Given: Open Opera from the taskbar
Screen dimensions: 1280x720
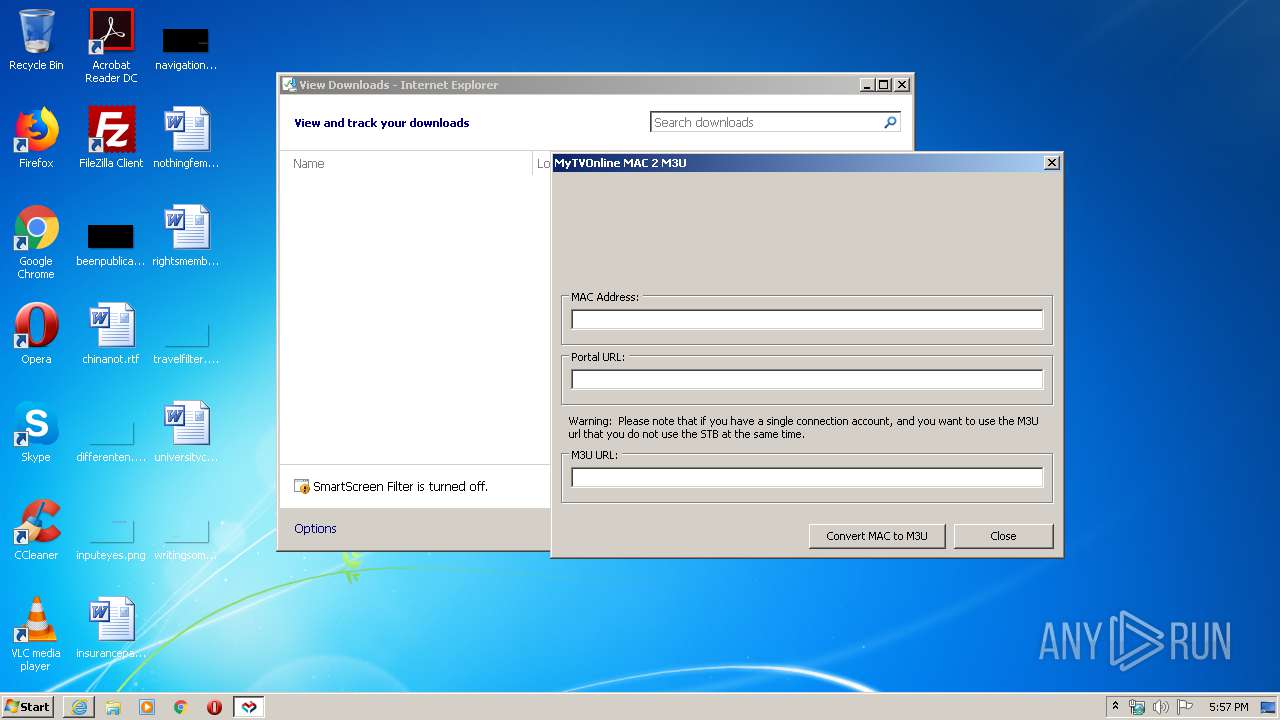Looking at the screenshot, I should tap(214, 707).
